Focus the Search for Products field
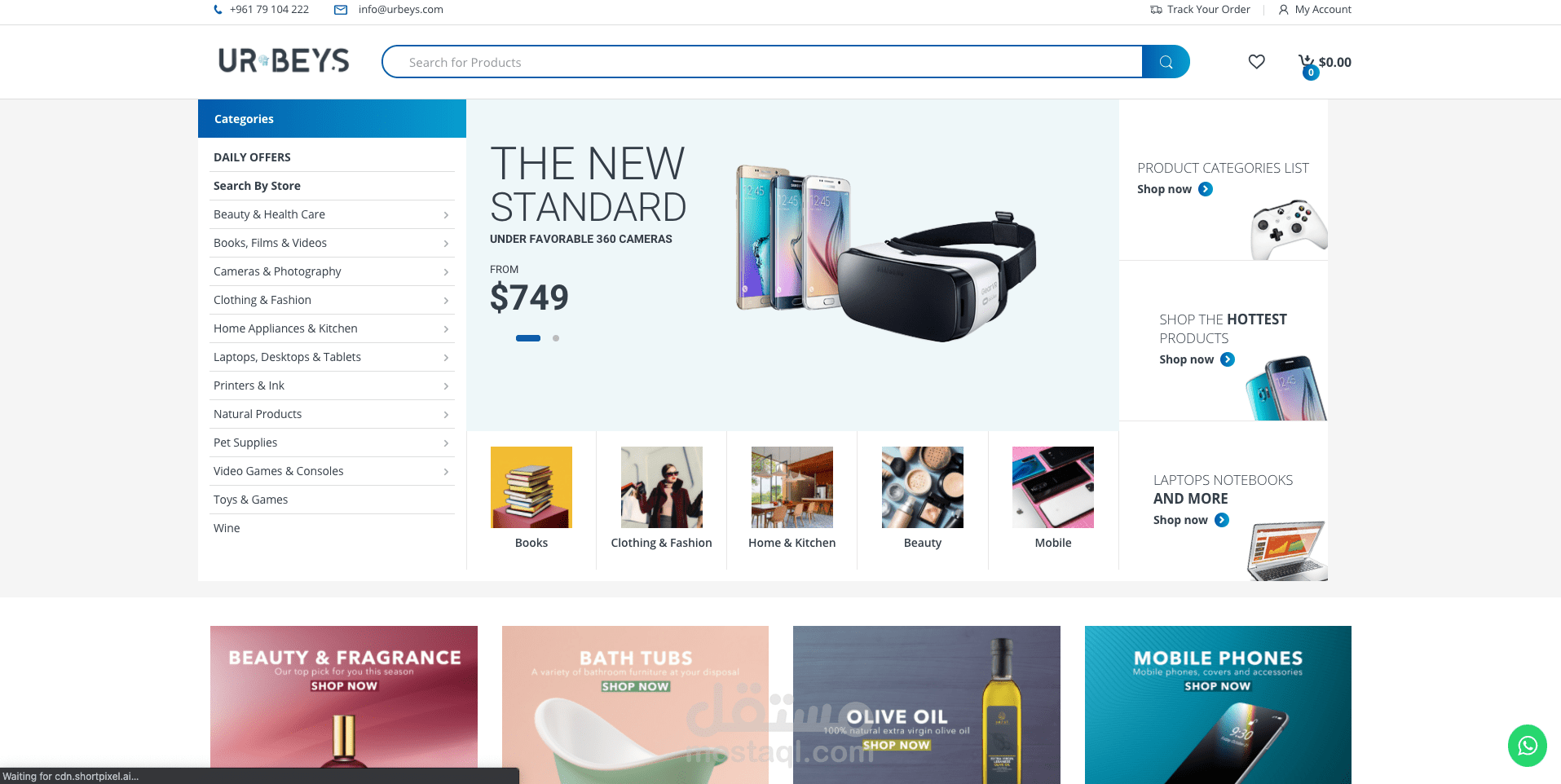 pyautogui.click(x=762, y=62)
